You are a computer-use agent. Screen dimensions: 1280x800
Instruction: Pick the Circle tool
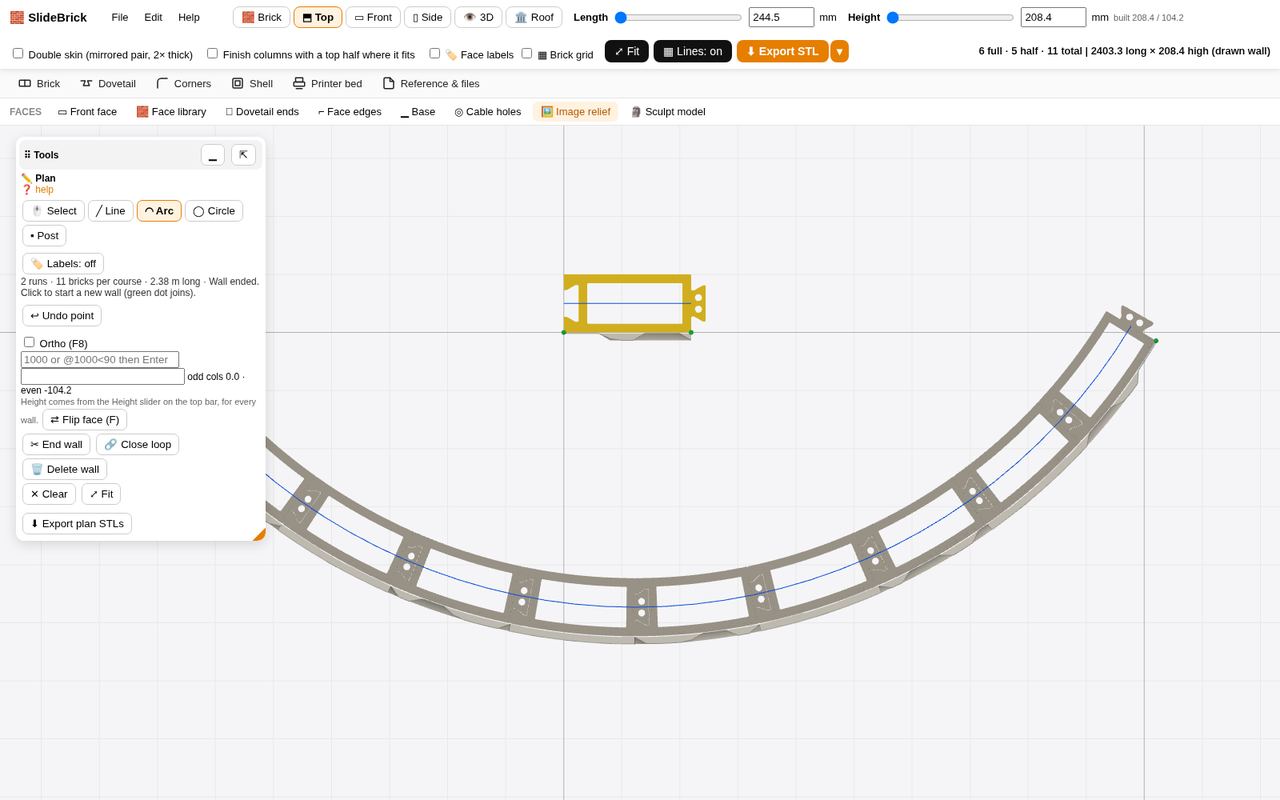[x=214, y=211]
